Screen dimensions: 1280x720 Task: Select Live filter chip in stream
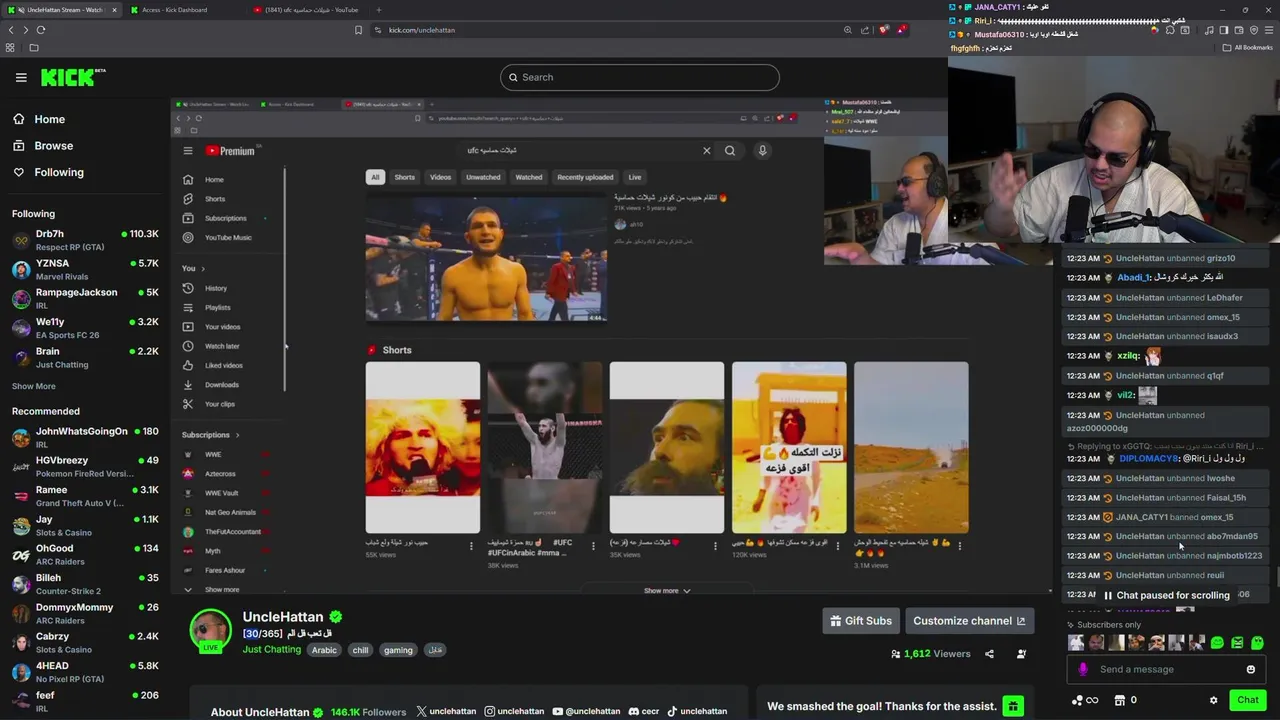coord(634,177)
